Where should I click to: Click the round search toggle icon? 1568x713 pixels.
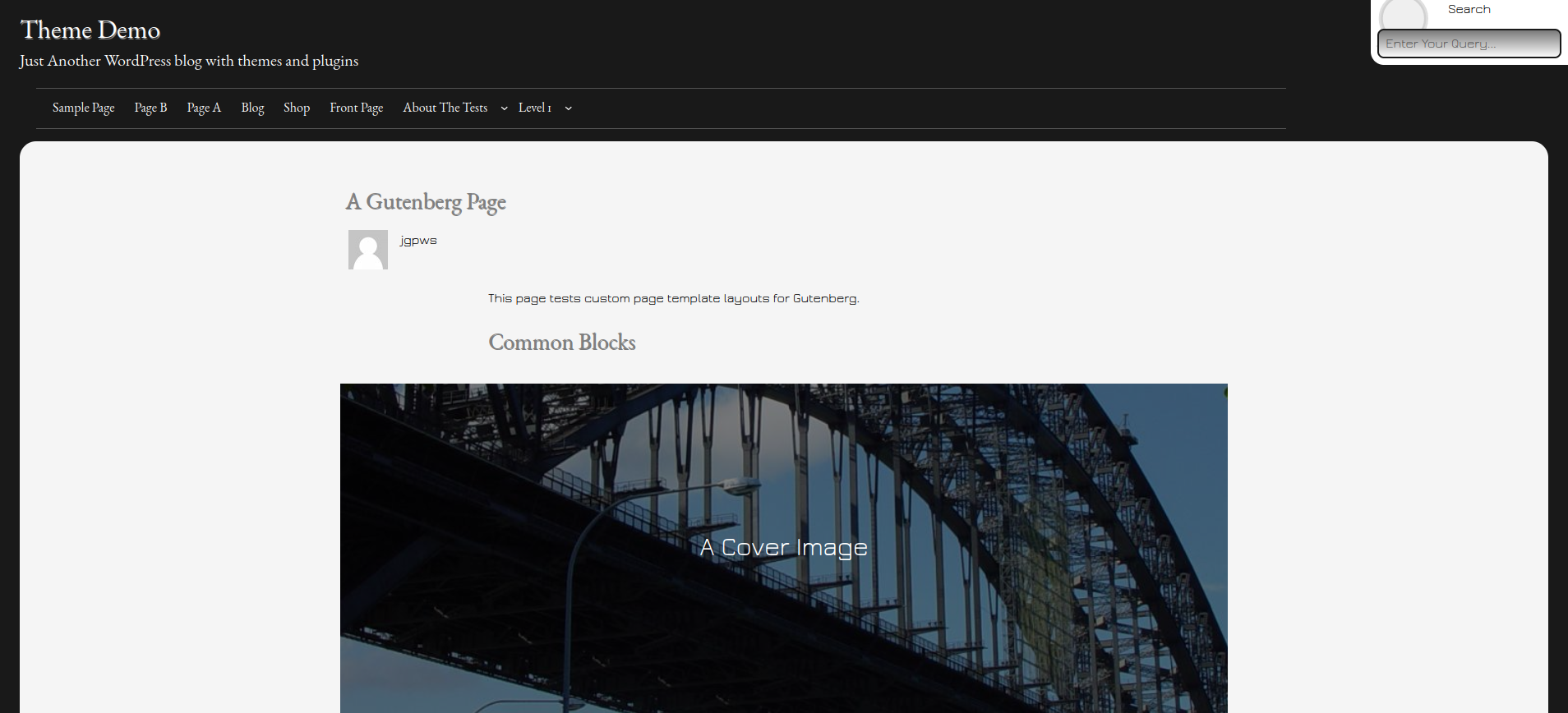[x=1404, y=15]
